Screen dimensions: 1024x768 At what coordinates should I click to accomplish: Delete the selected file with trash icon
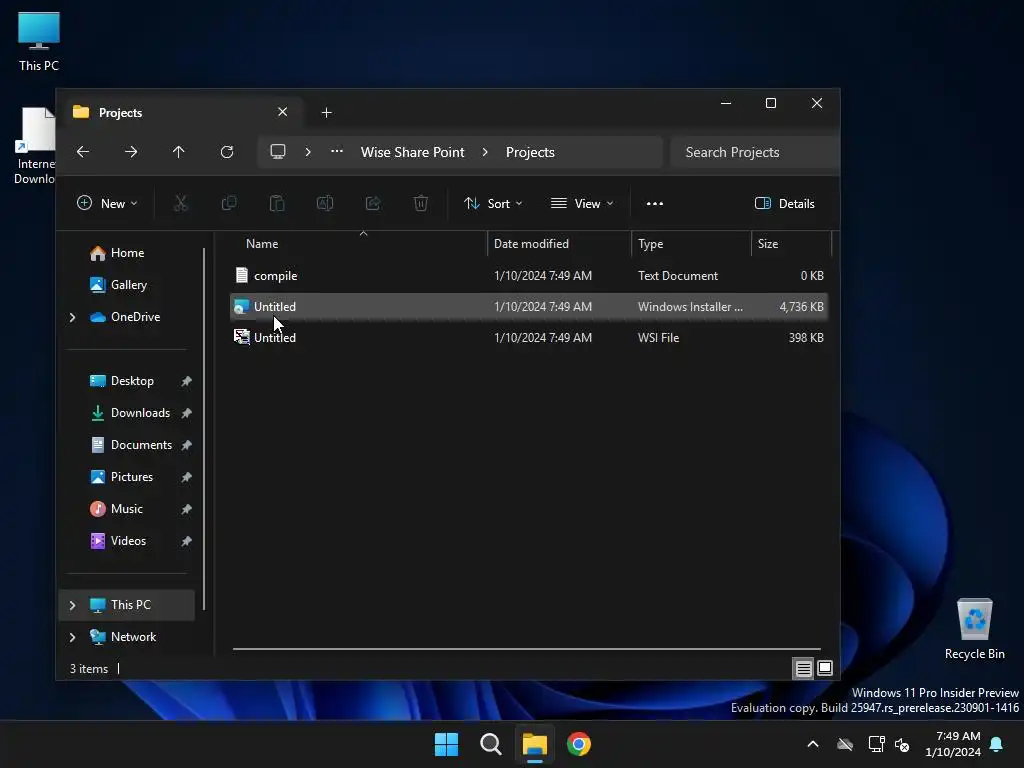point(421,204)
